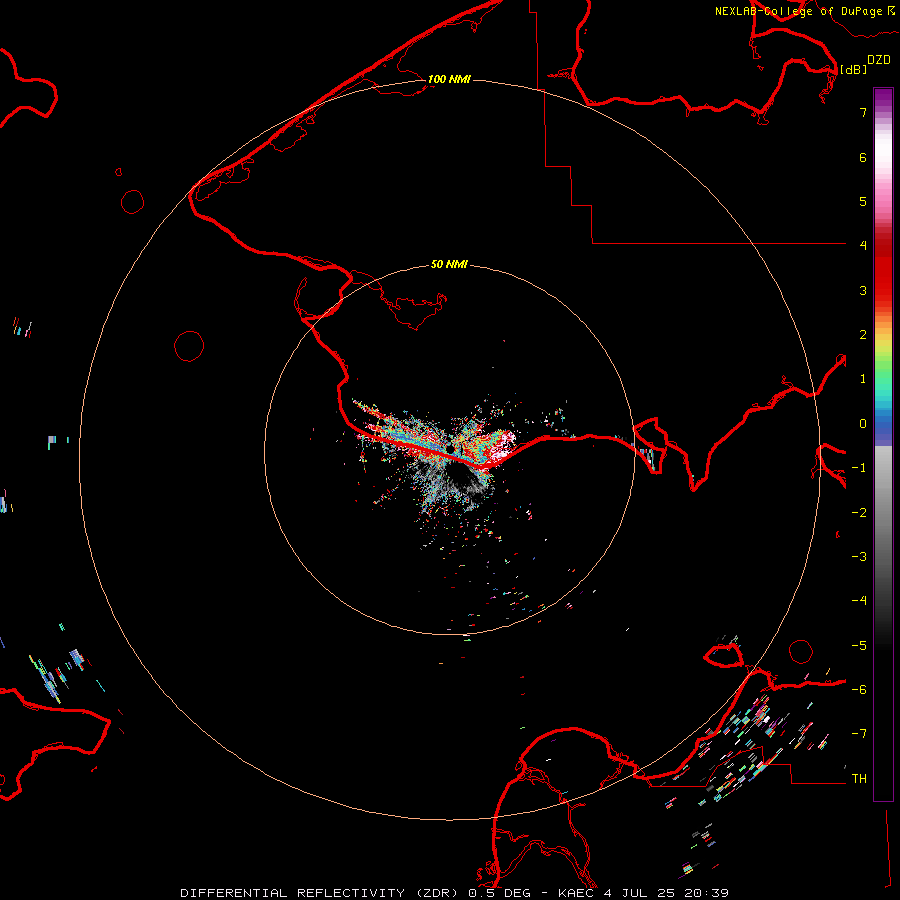This screenshot has height=900, width=900.
Task: Click the -7 tick label on the colorbar
Action: (x=859, y=734)
